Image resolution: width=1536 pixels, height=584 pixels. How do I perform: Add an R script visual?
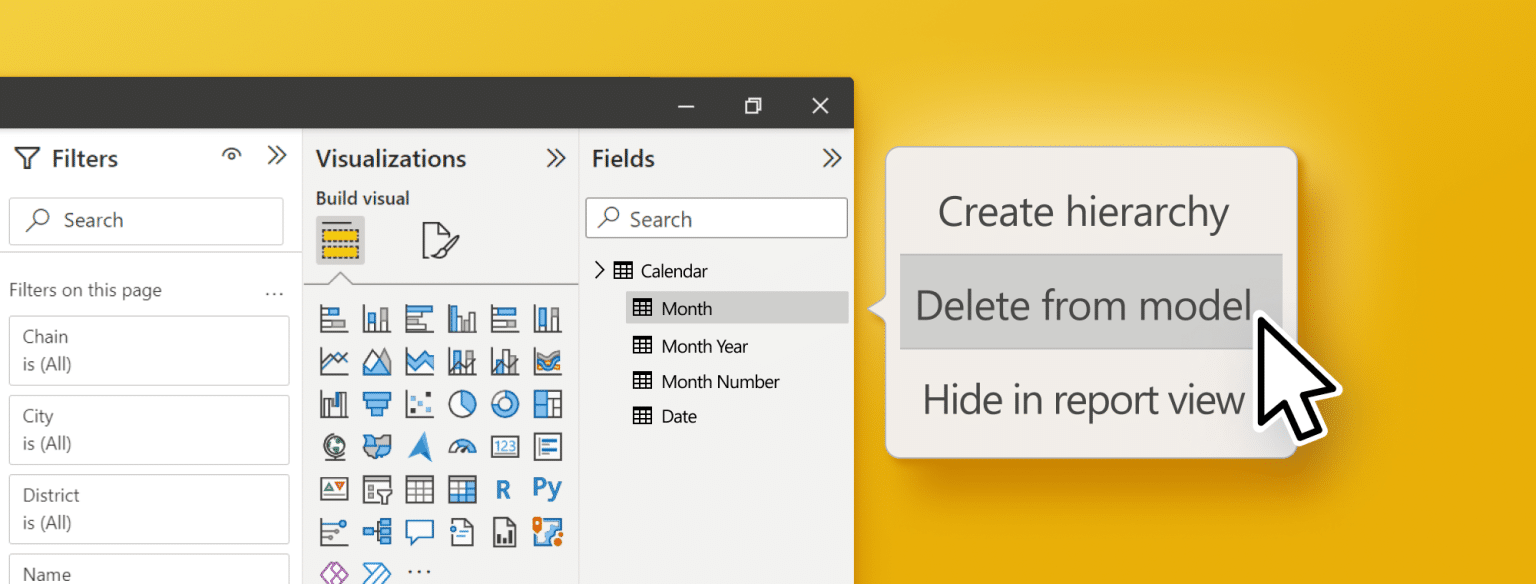pyautogui.click(x=503, y=489)
